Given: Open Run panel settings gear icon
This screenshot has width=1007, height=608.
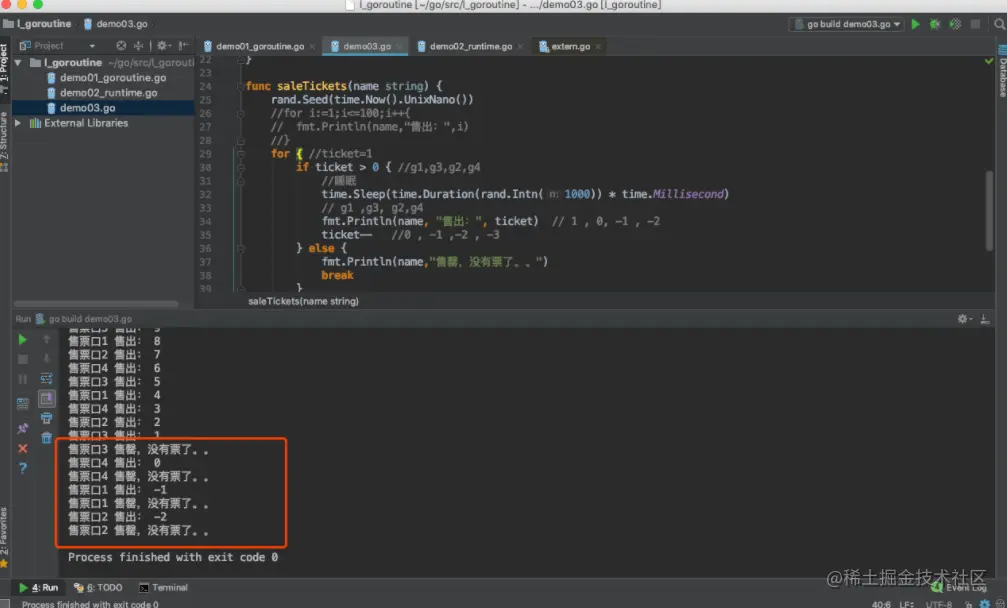Looking at the screenshot, I should click(x=963, y=318).
